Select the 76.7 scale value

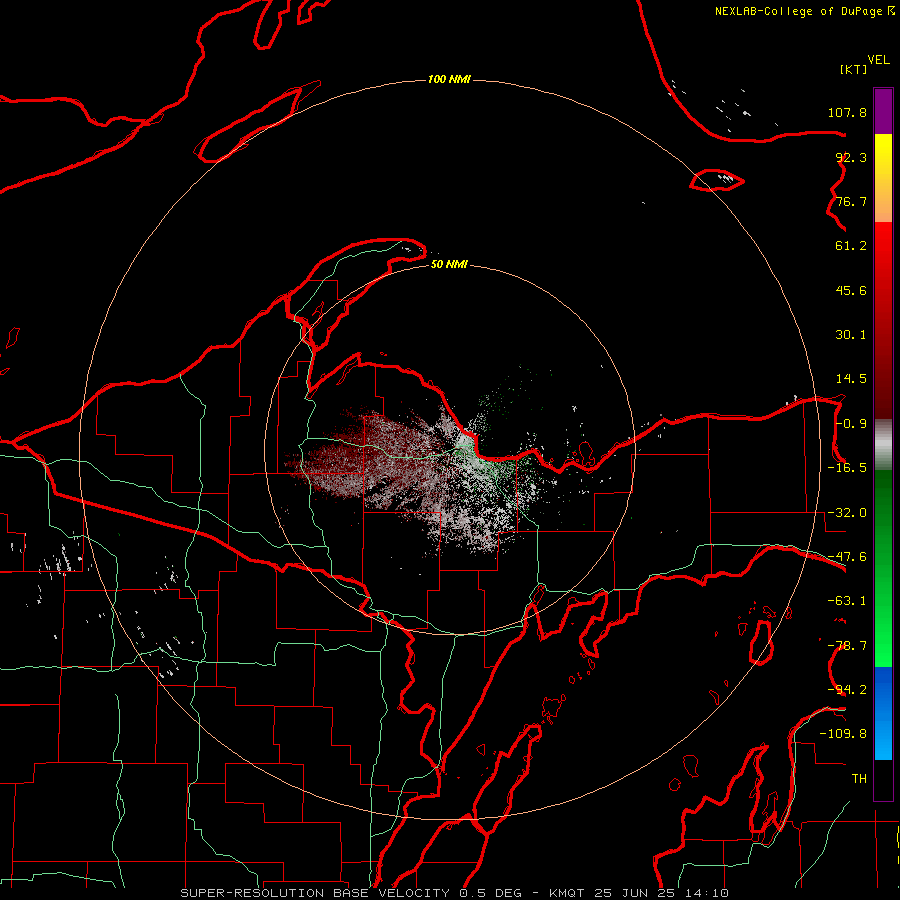pyautogui.click(x=851, y=201)
